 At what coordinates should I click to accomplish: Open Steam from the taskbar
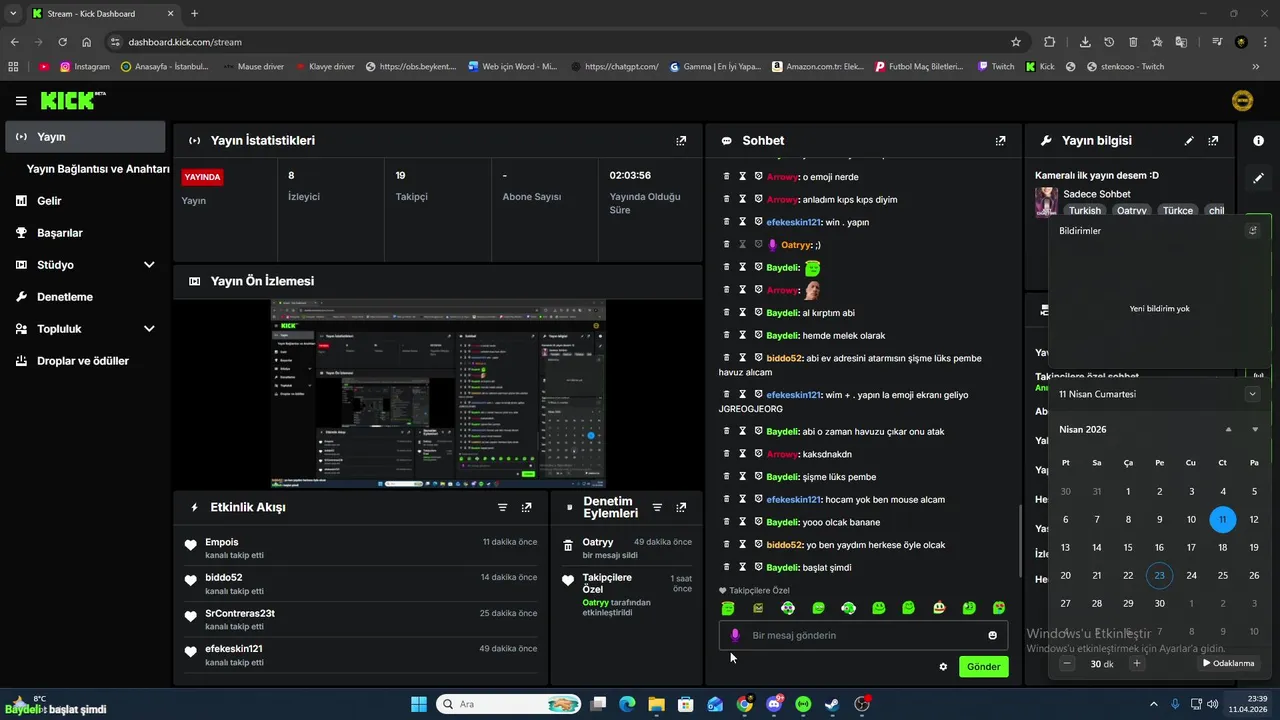(x=832, y=704)
